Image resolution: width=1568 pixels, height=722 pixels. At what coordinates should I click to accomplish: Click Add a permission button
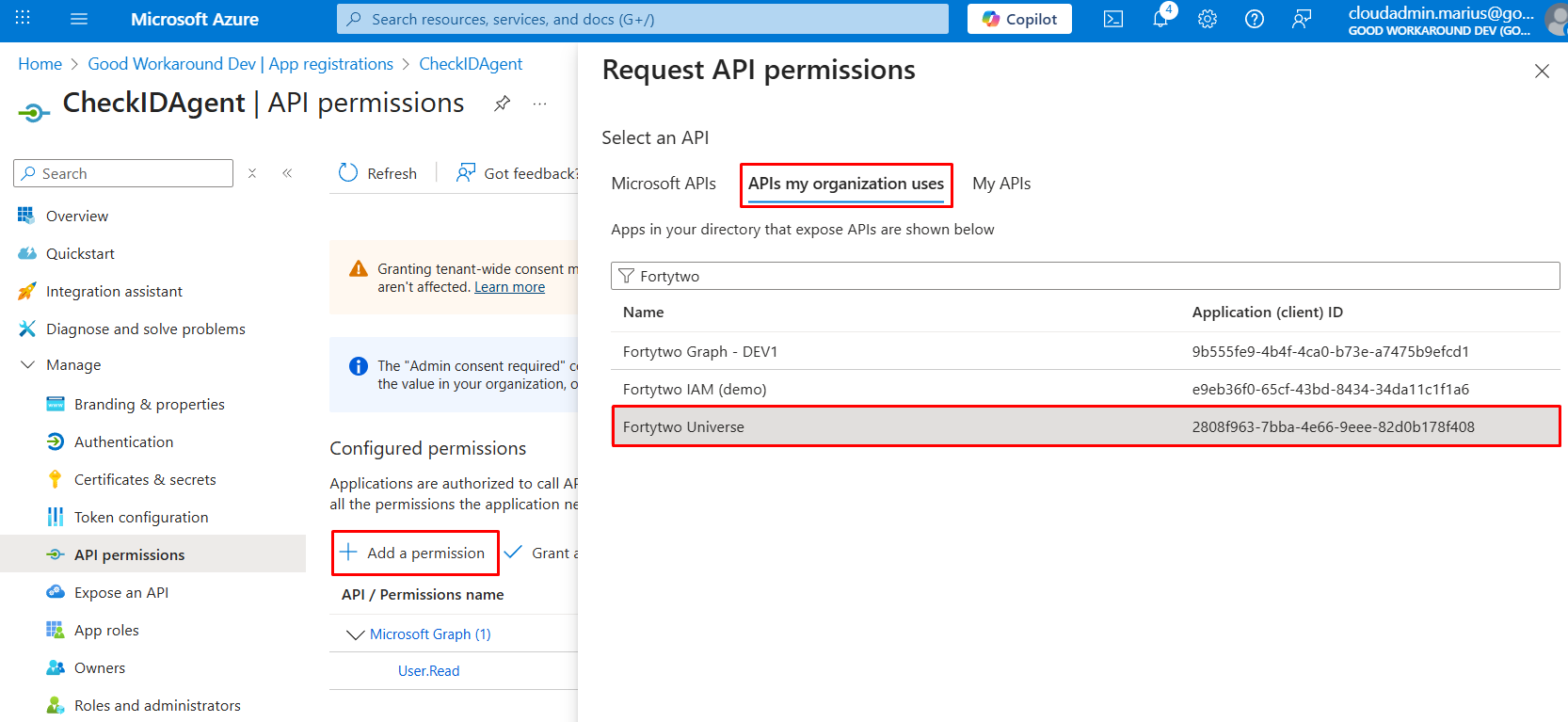click(414, 554)
